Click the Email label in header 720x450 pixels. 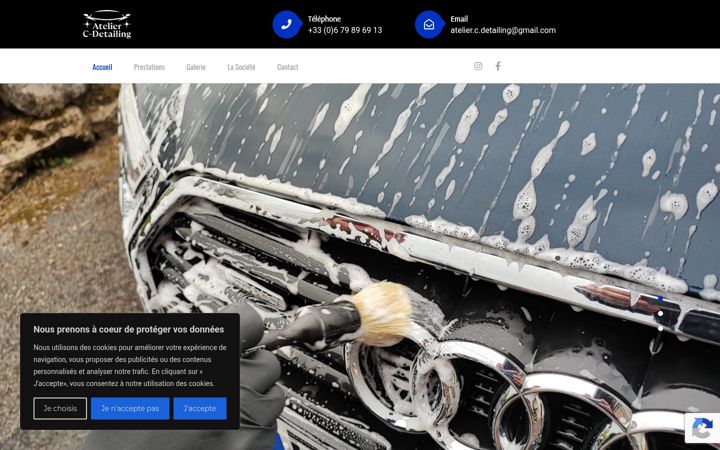click(x=459, y=19)
